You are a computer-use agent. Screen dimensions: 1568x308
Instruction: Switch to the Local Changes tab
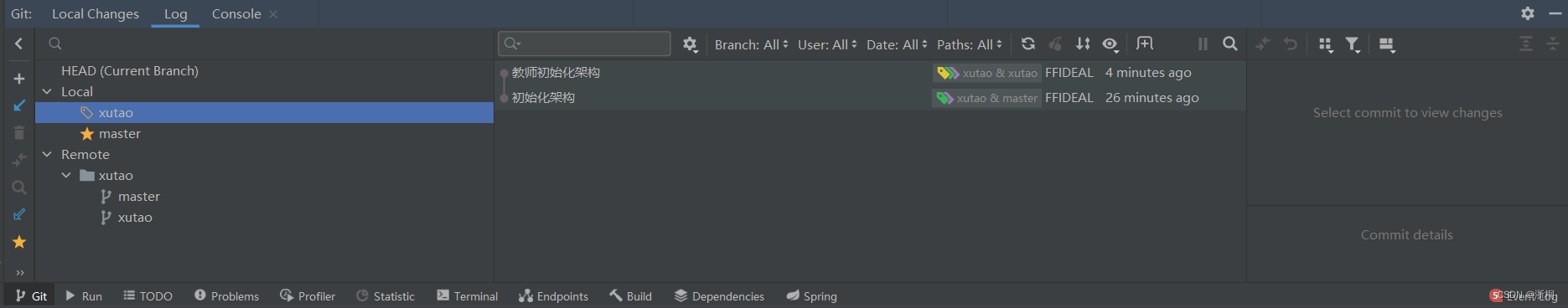96,14
